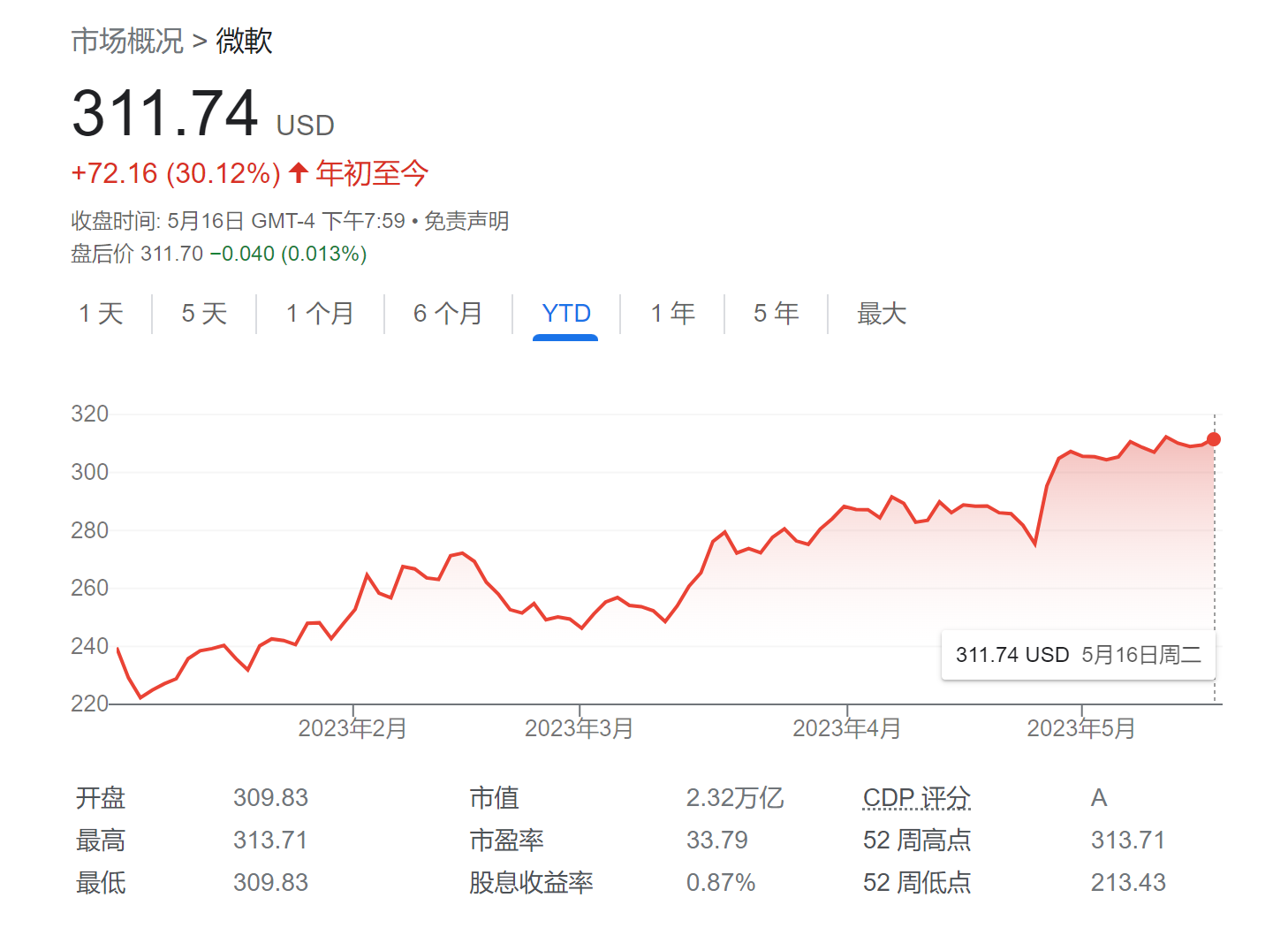Switch chart to 1 年 view

(x=673, y=314)
